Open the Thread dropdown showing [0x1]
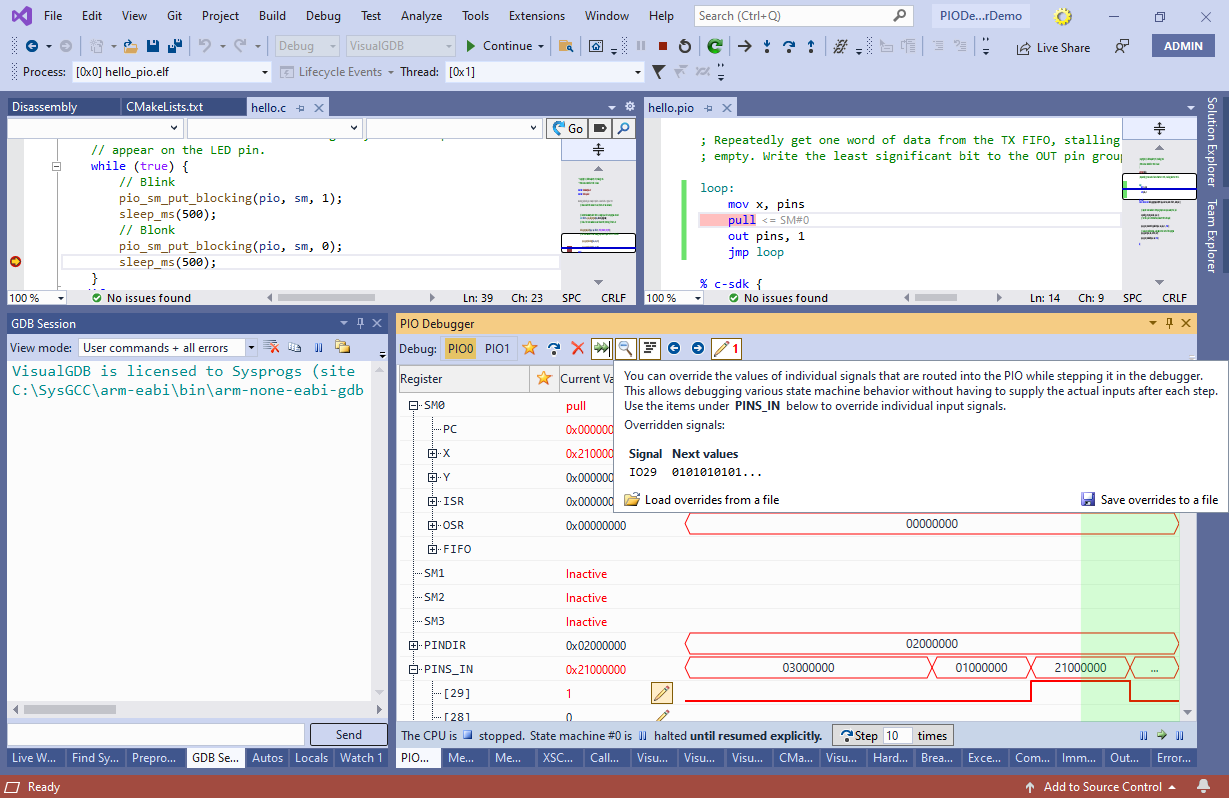This screenshot has width=1229, height=798. pos(544,72)
